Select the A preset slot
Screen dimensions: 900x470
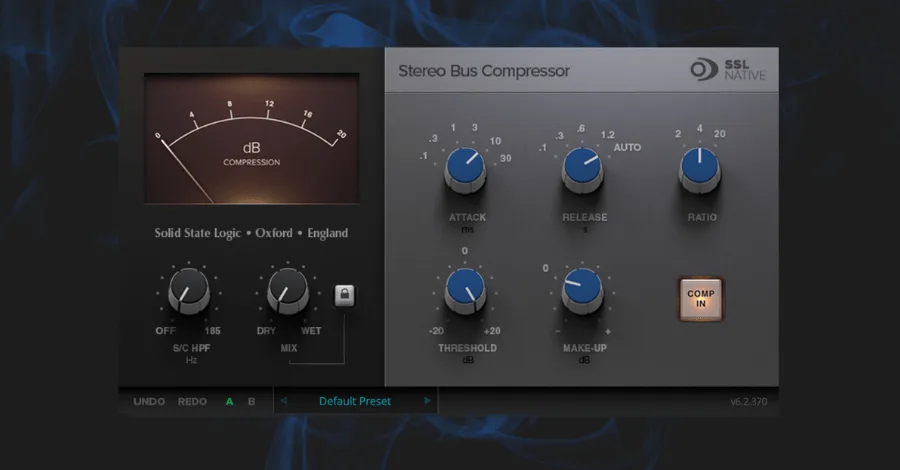pos(230,402)
